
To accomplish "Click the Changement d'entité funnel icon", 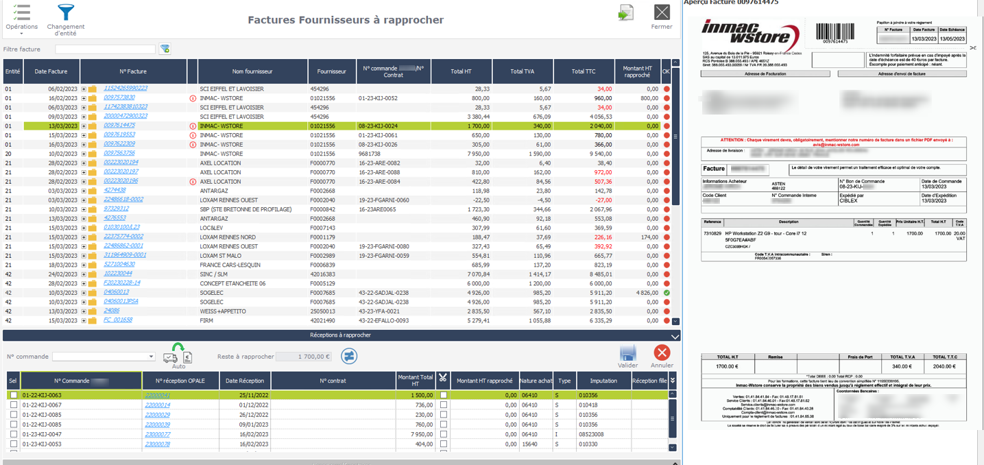I will pos(66,13).
